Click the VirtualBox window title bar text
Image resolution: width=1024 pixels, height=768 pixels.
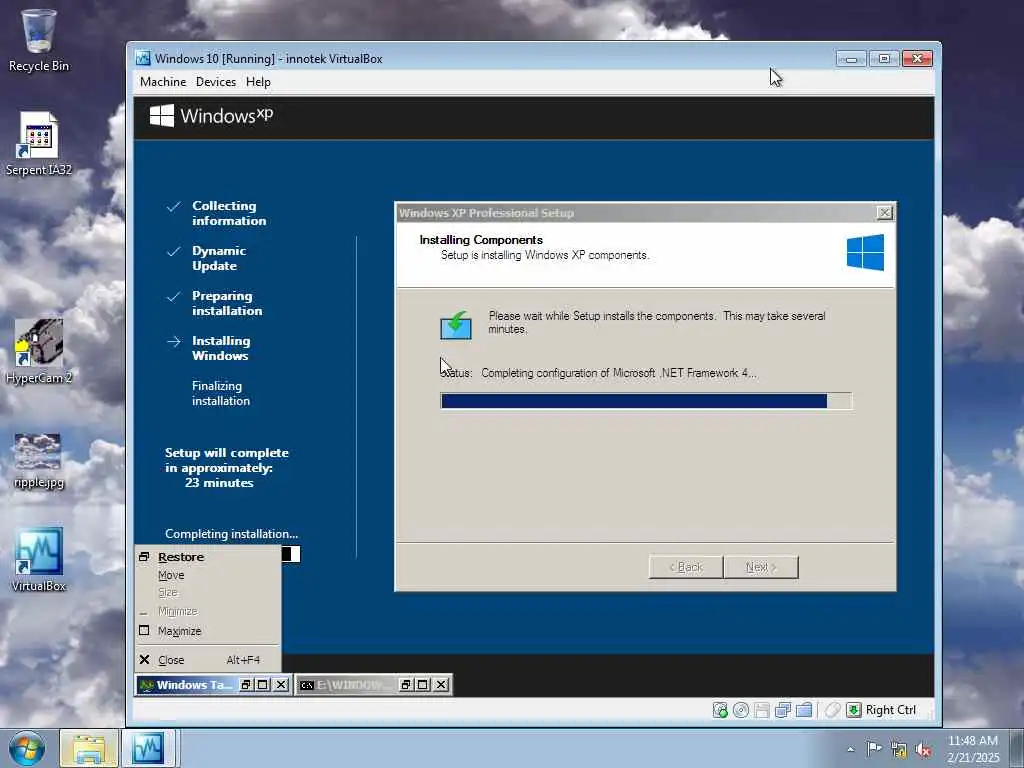268,59
